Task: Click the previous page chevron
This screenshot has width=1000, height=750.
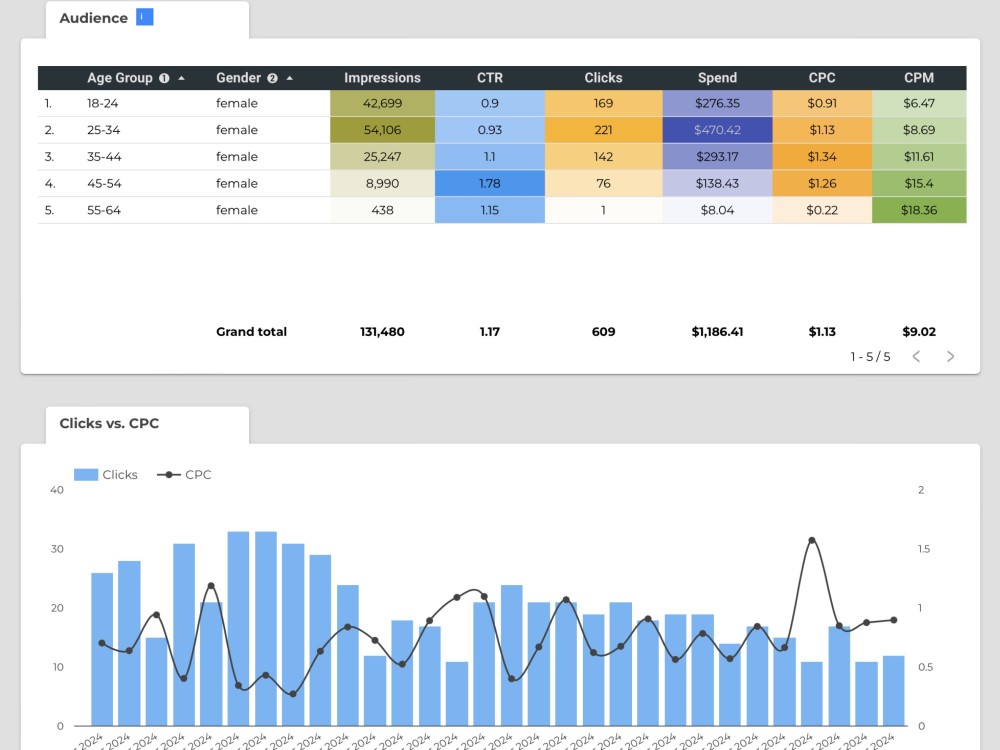Action: tap(916, 356)
